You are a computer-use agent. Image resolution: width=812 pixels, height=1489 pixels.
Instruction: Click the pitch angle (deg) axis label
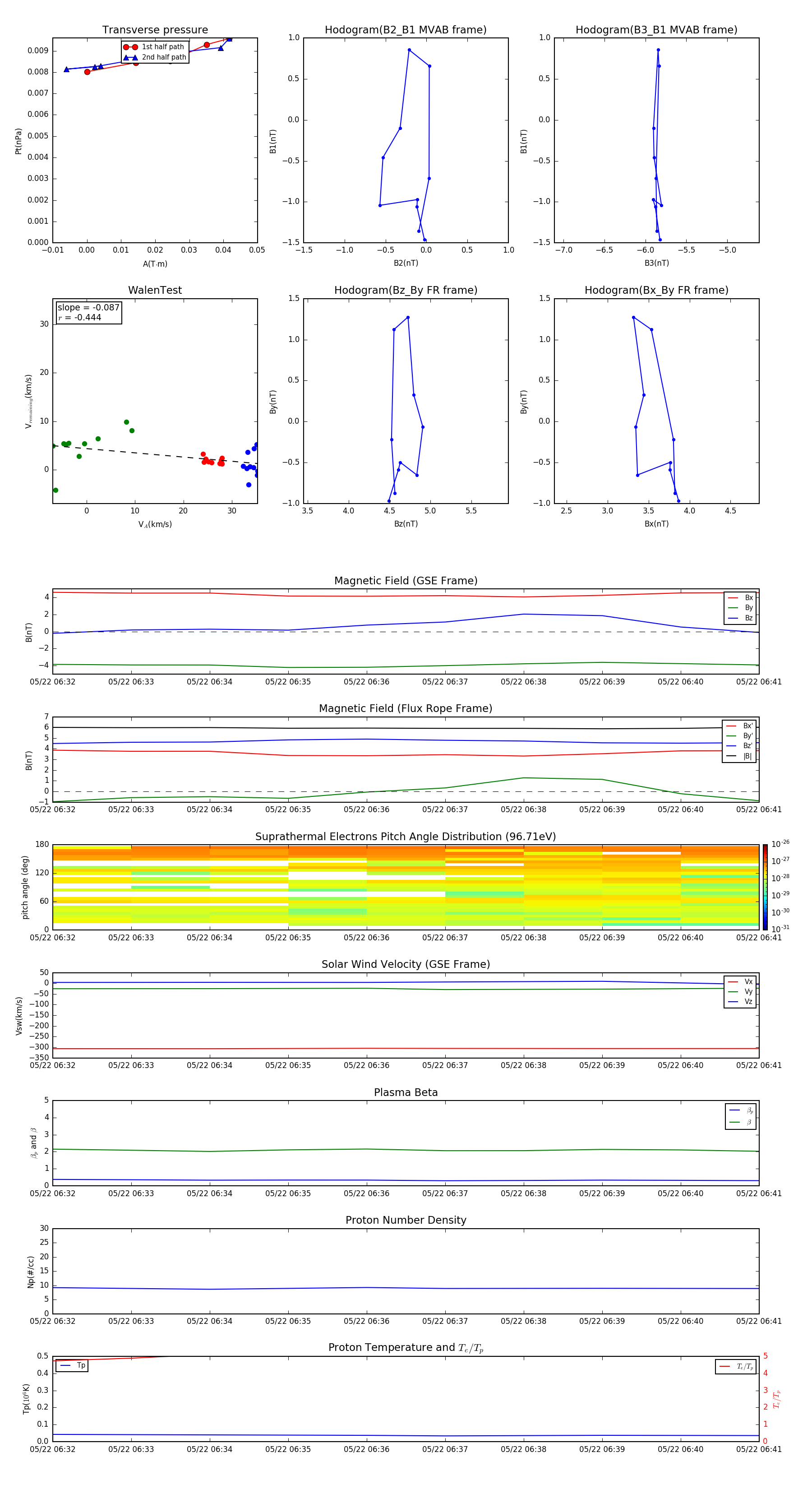point(25,887)
